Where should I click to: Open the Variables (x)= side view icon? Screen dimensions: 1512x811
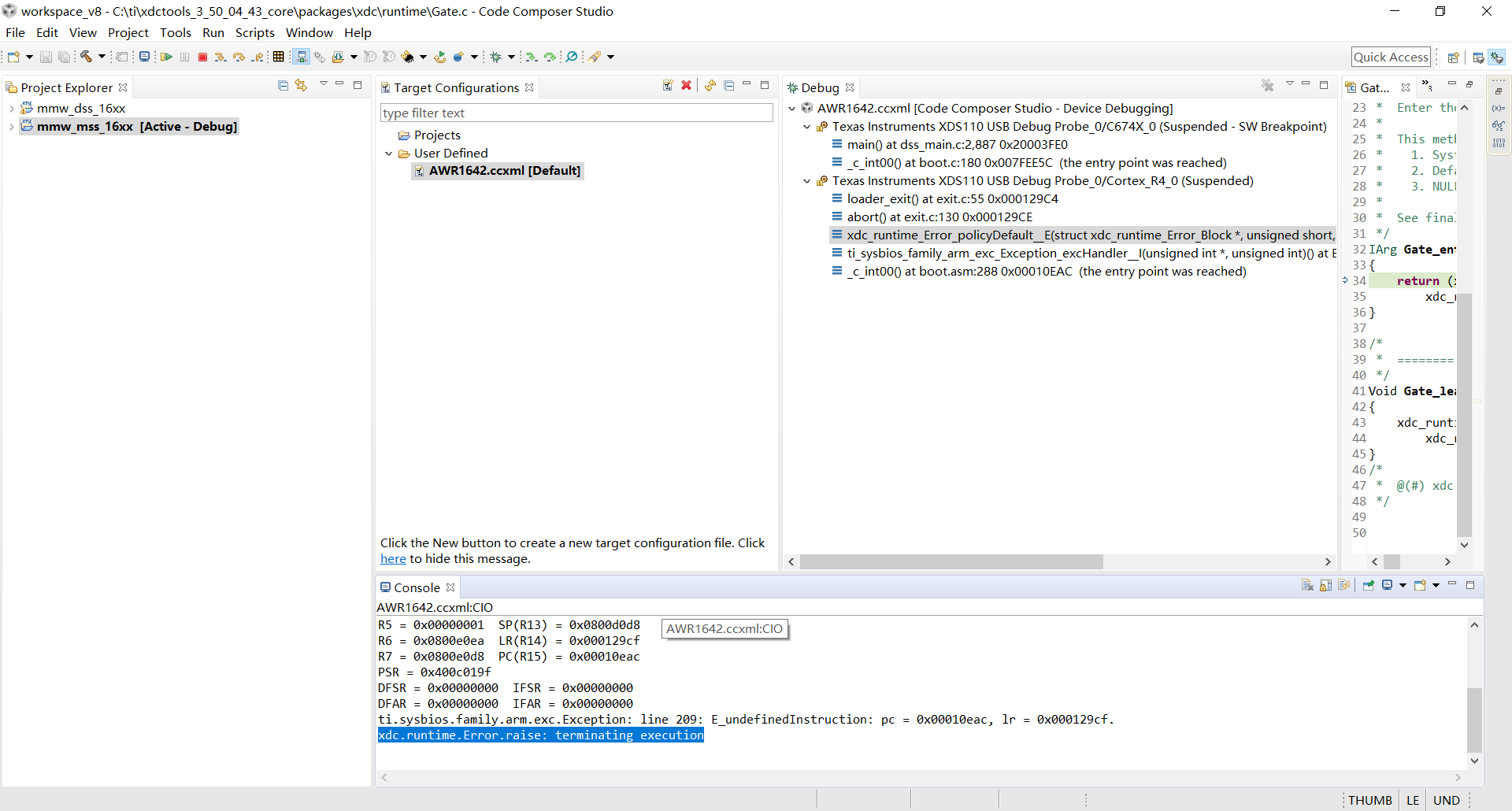pyautogui.click(x=1499, y=109)
